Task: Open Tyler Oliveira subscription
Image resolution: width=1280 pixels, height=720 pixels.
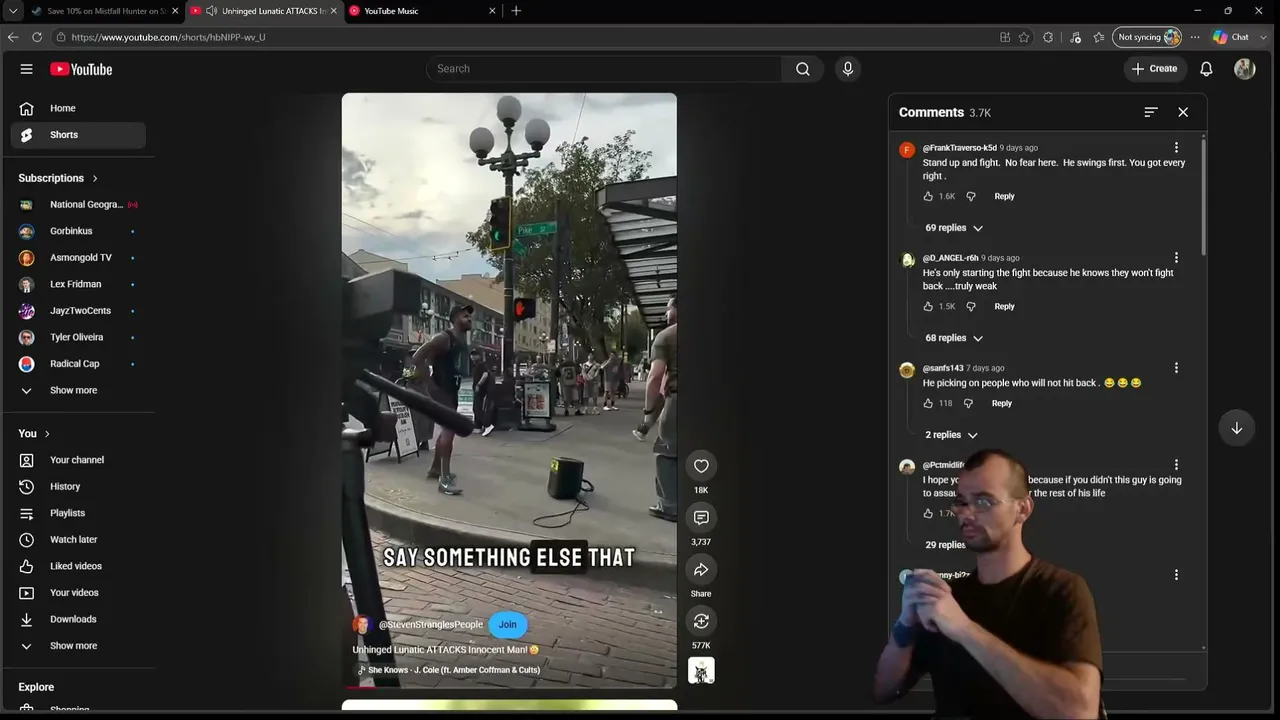Action: [78, 337]
